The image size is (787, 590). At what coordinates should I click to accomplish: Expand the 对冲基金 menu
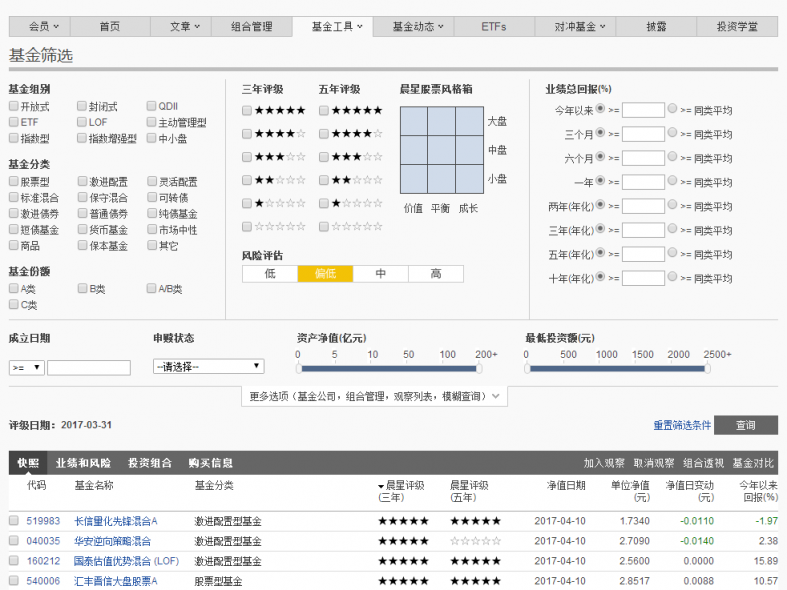pos(575,27)
